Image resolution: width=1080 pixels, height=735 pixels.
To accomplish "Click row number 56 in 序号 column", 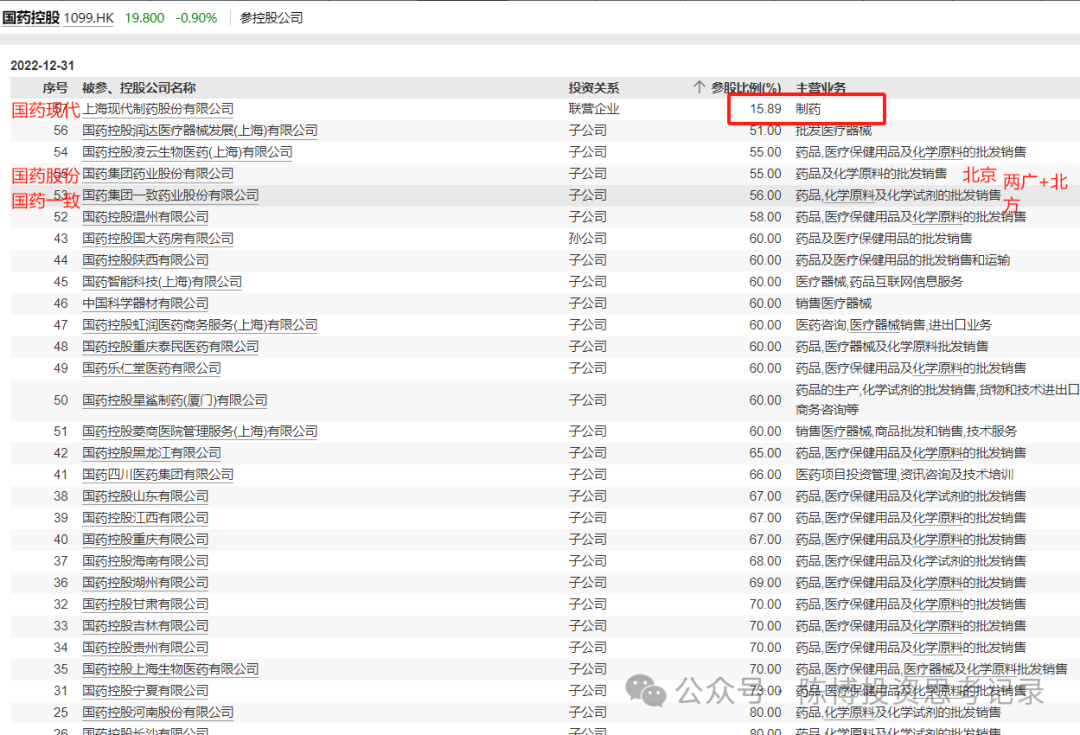I will coord(61,130).
